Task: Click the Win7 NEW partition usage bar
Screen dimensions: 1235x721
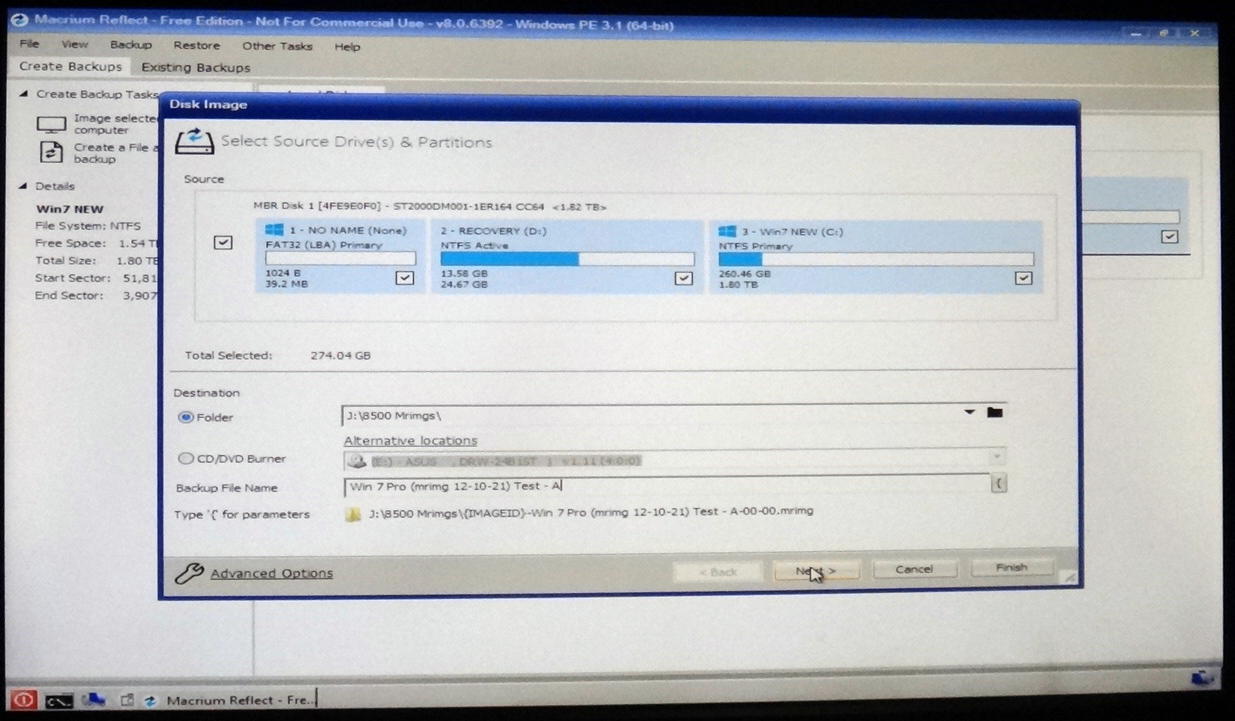Action: pyautogui.click(x=876, y=259)
